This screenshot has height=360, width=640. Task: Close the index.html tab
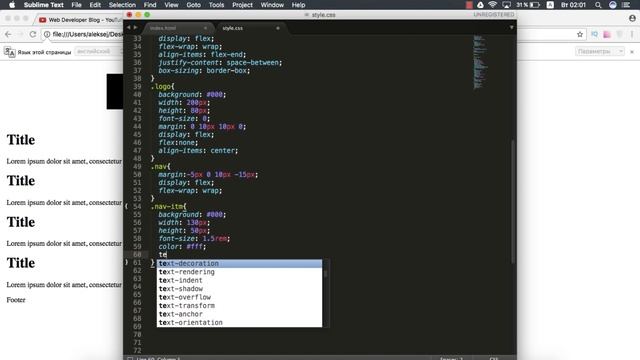coord(205,28)
